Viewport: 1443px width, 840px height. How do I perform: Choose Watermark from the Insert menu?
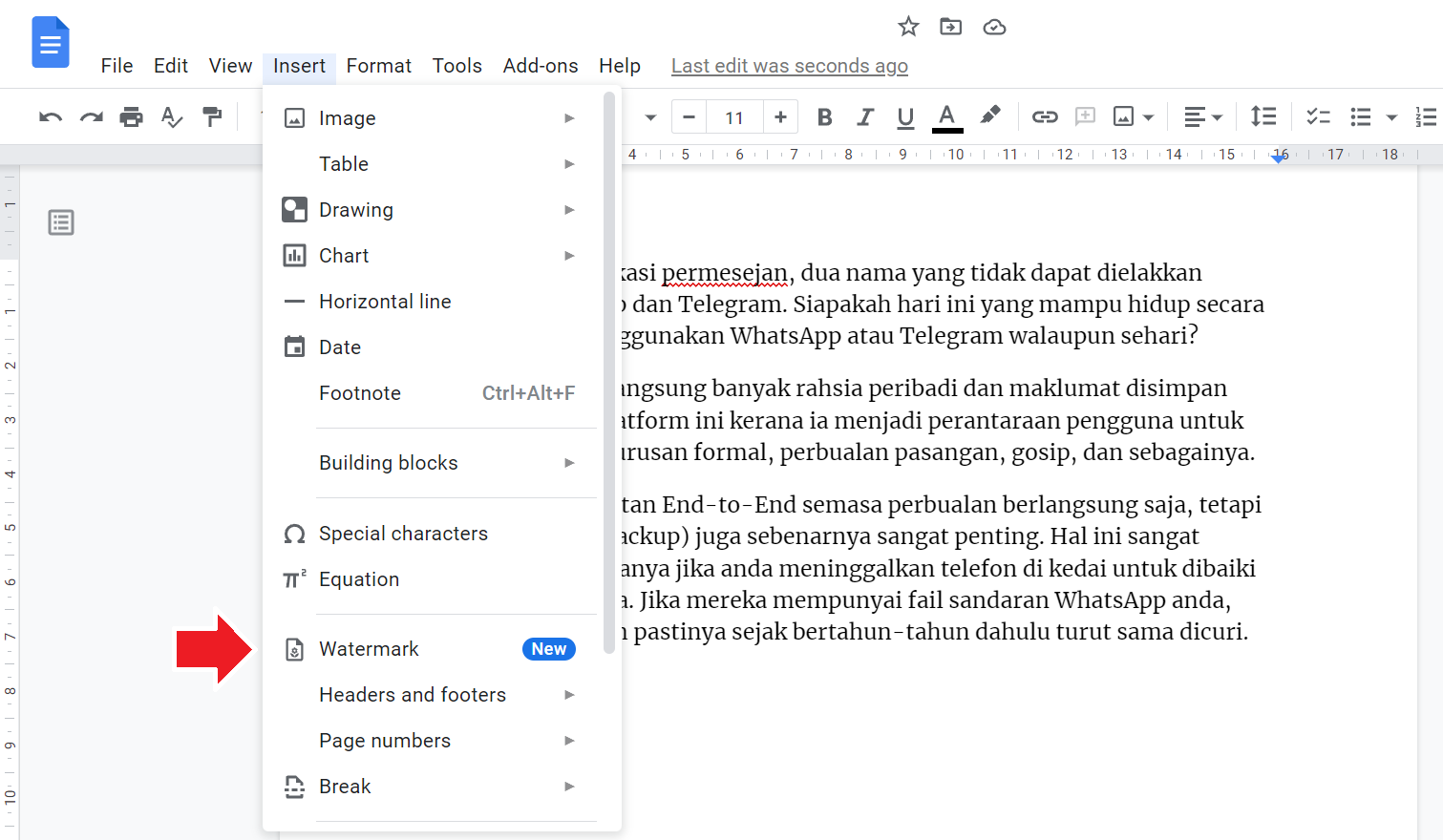tap(370, 649)
